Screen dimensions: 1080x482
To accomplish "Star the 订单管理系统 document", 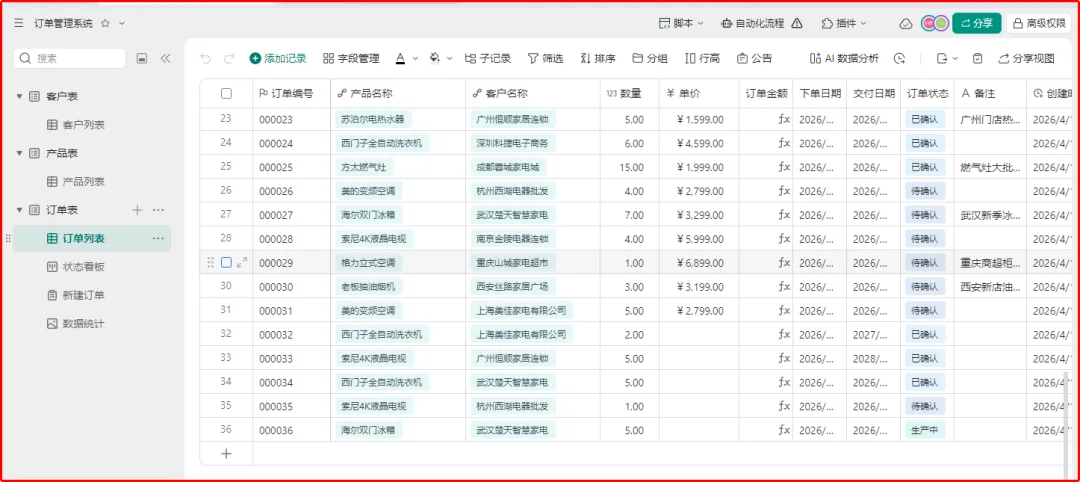I will coord(105,23).
